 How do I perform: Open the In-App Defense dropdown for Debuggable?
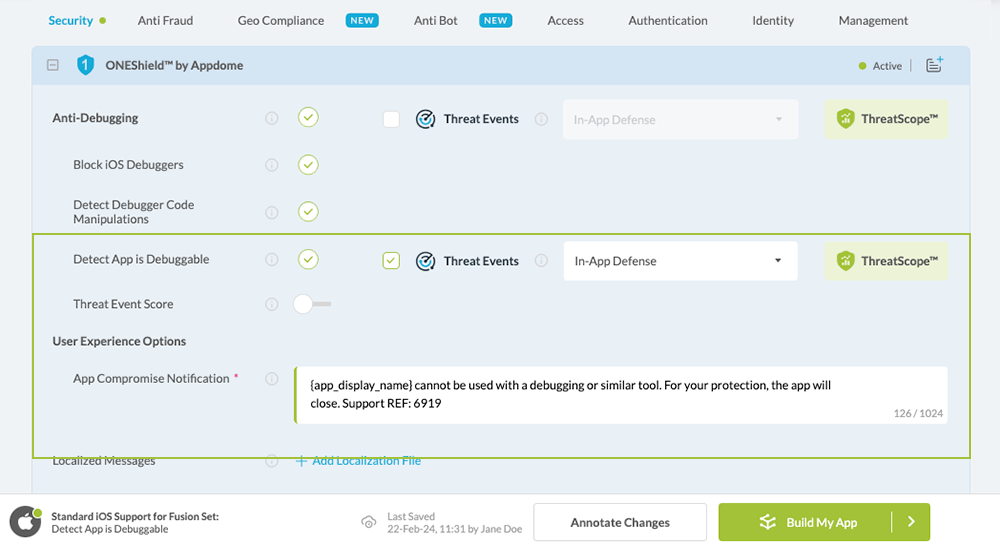click(680, 261)
